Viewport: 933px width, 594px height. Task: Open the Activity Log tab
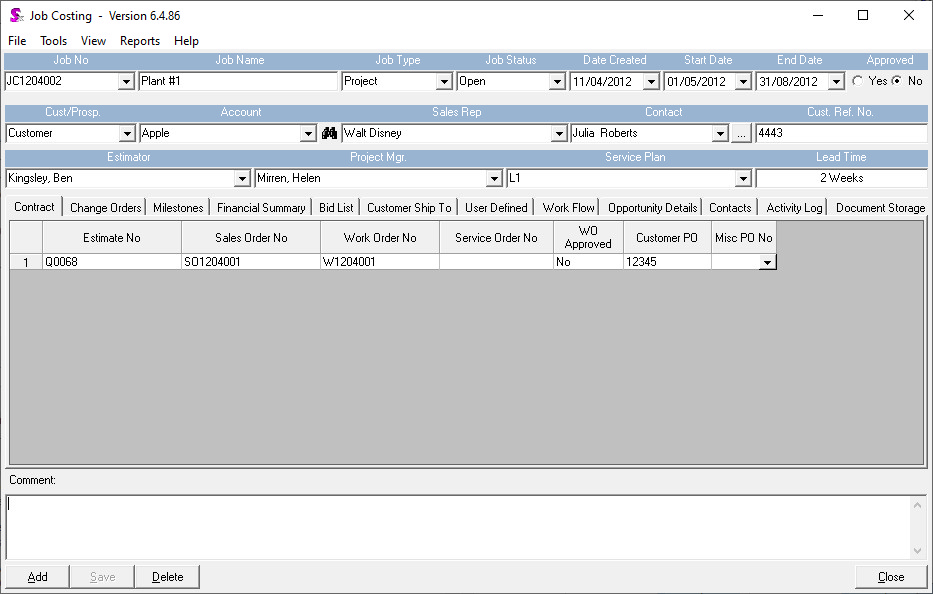pos(794,208)
